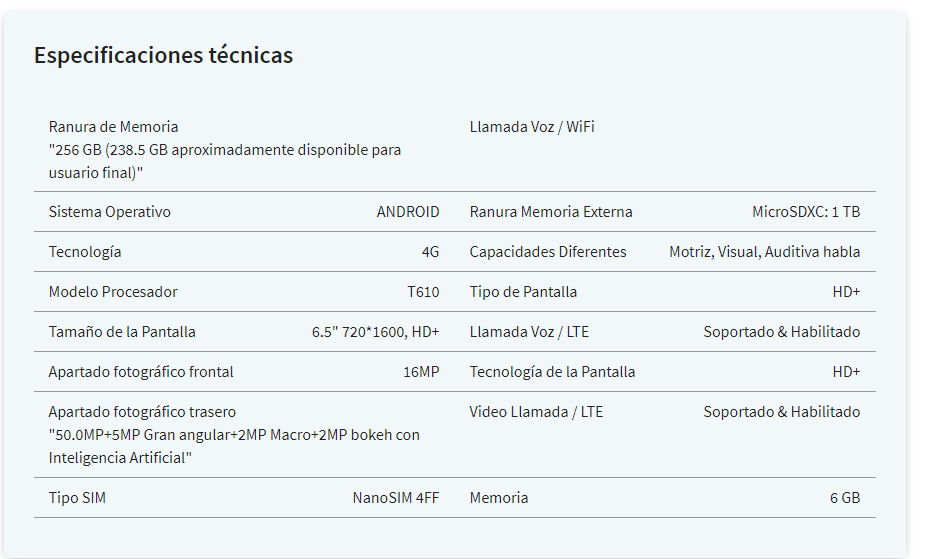Screen dimensions: 928x559
Task: Click the 256 GB storage description text
Action: click(x=225, y=161)
